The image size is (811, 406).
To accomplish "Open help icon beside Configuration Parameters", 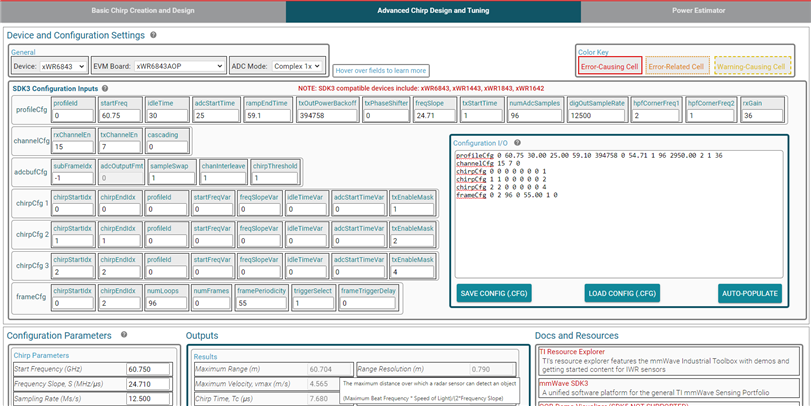I will [x=124, y=335].
